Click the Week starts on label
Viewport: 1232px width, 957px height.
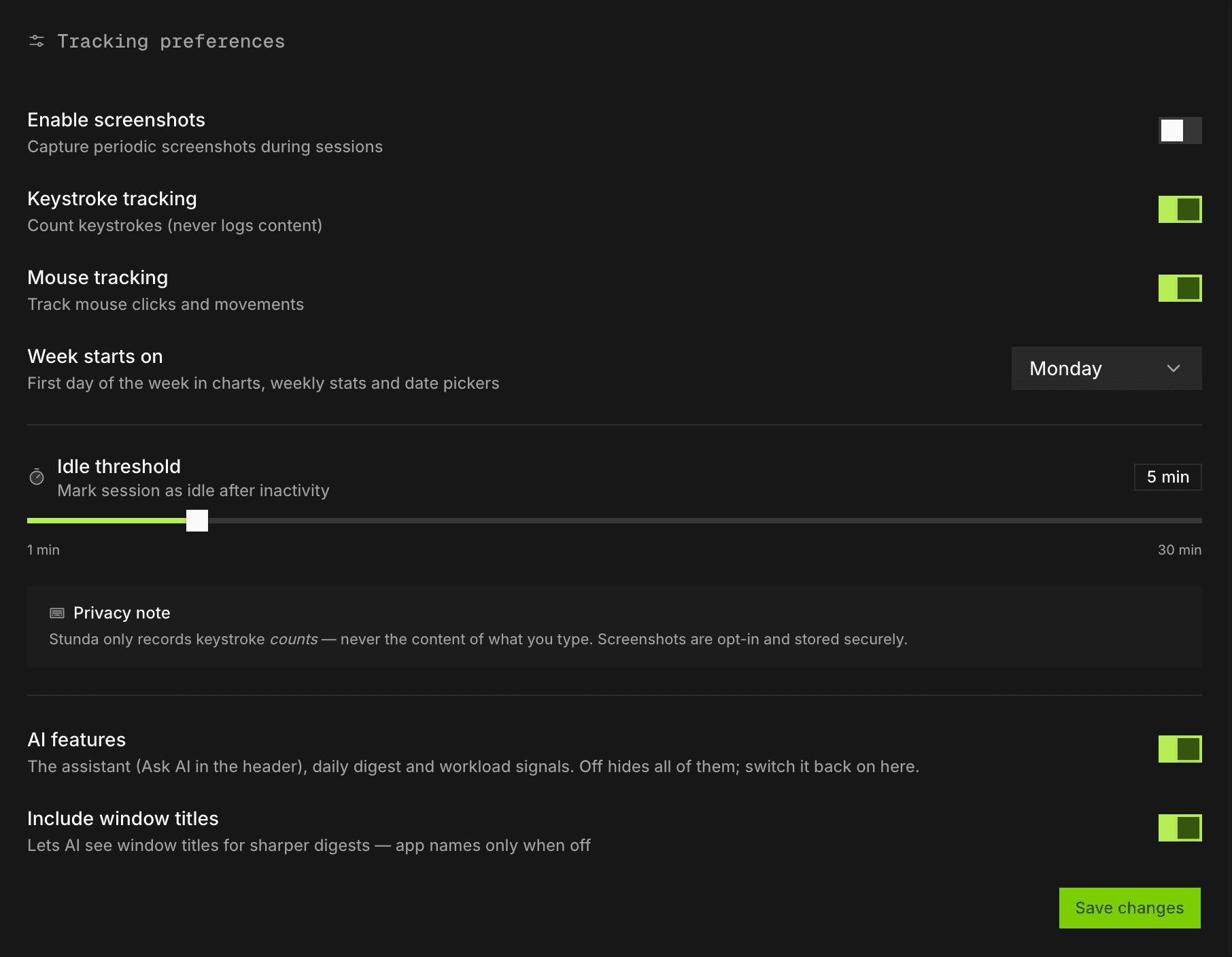[x=95, y=356]
